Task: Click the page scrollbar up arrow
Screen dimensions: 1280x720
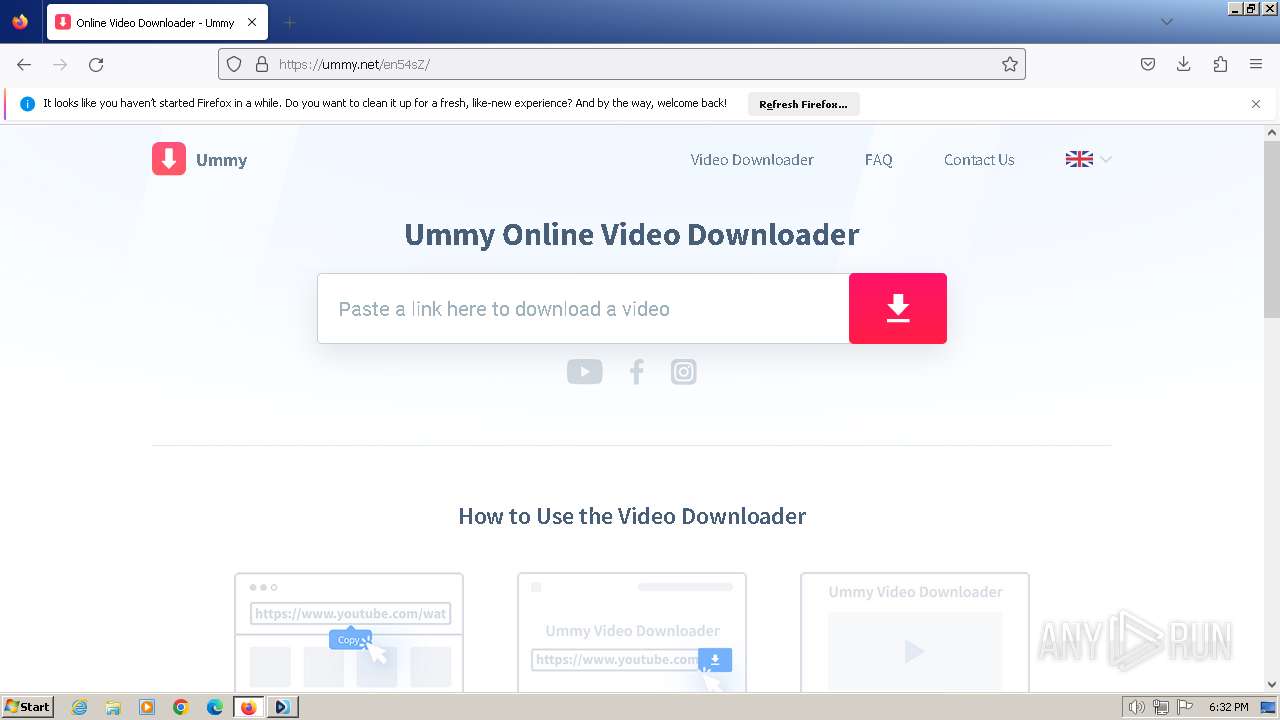Action: 1272,132
